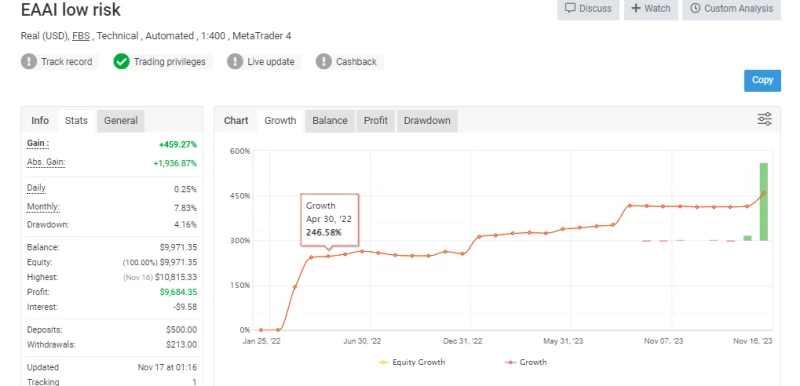This screenshot has height=386, width=800.
Task: Click the Track record exclamation icon
Action: (x=29, y=62)
